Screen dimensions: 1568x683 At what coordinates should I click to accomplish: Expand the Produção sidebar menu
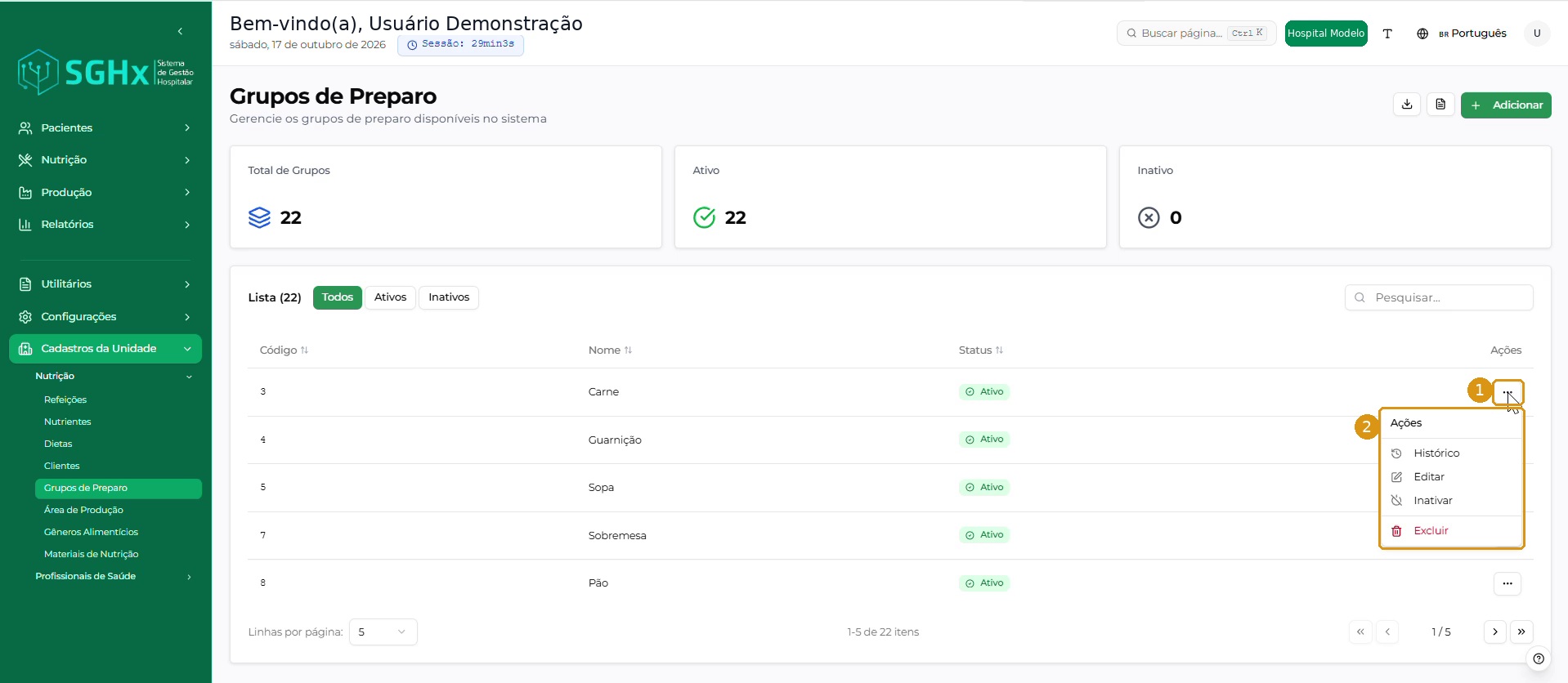coord(105,192)
